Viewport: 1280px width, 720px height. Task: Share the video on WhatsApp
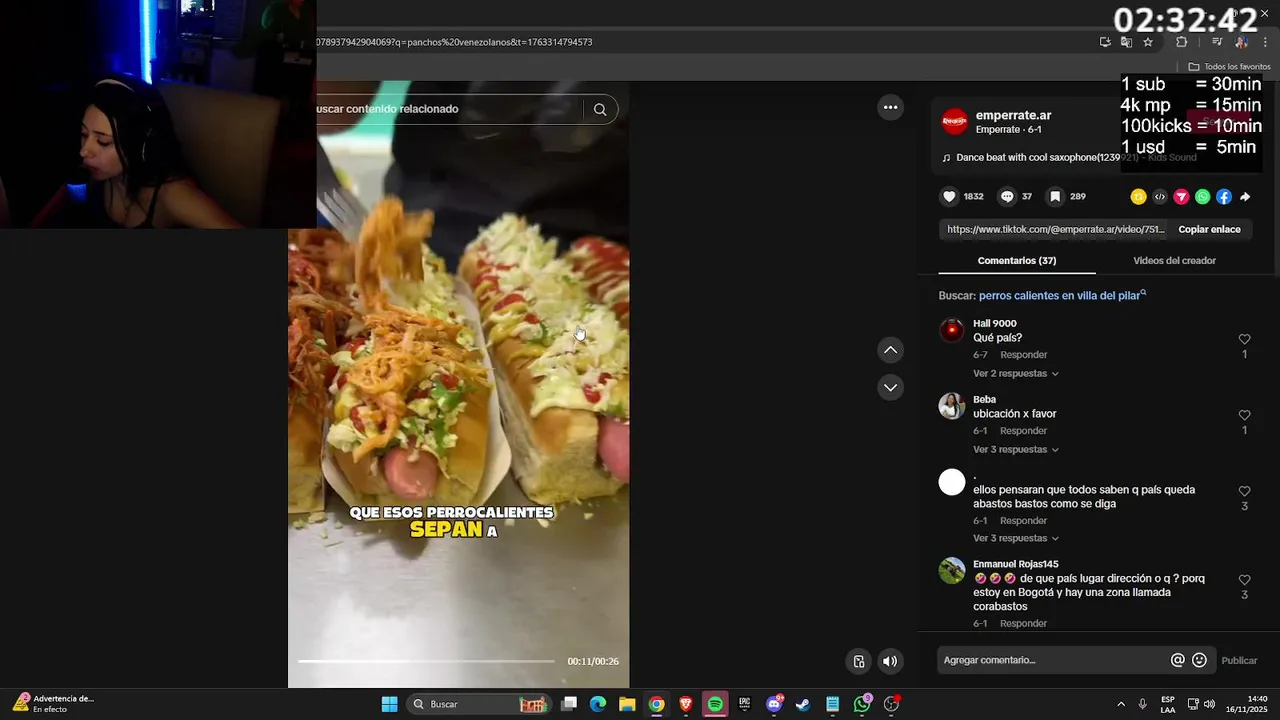pyautogui.click(x=1202, y=197)
